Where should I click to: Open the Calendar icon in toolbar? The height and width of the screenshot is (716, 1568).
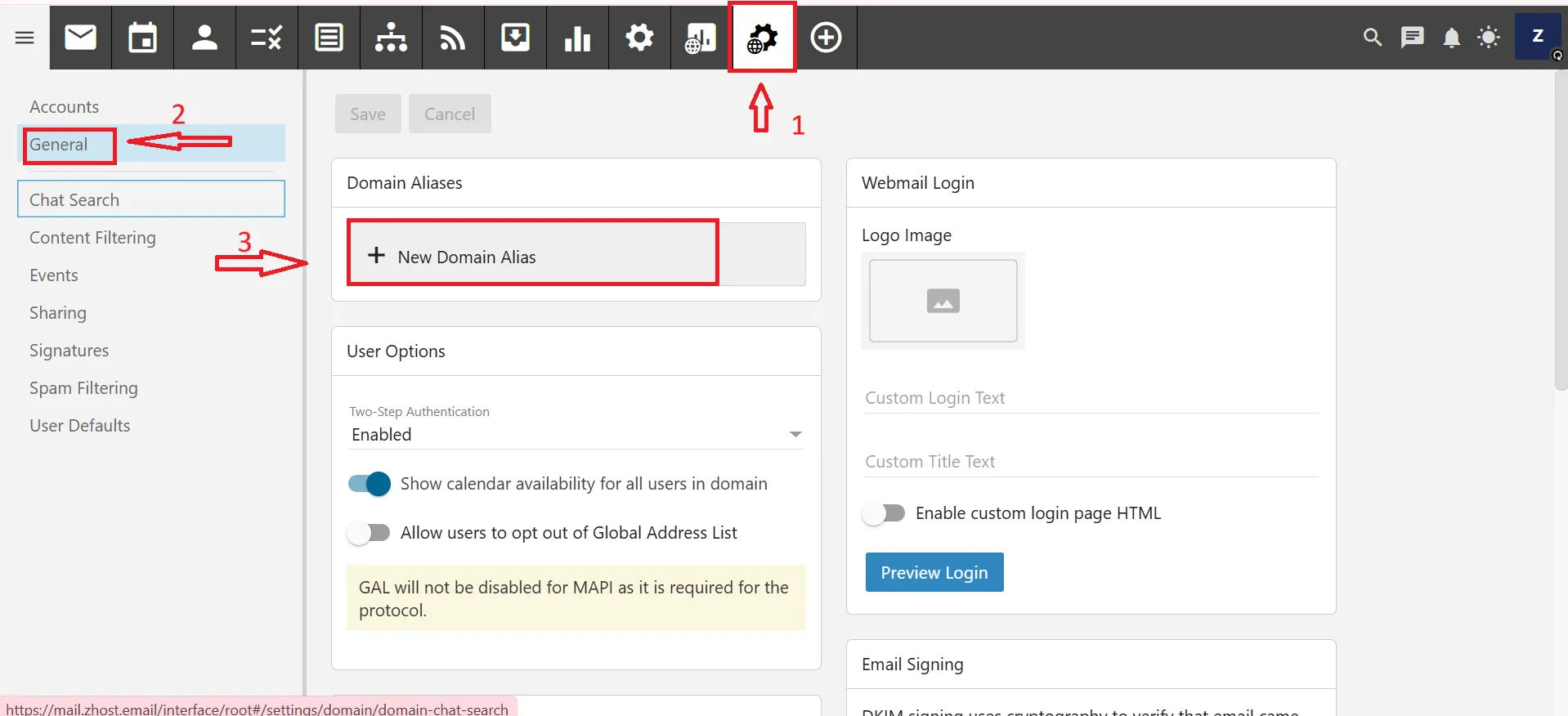click(142, 38)
